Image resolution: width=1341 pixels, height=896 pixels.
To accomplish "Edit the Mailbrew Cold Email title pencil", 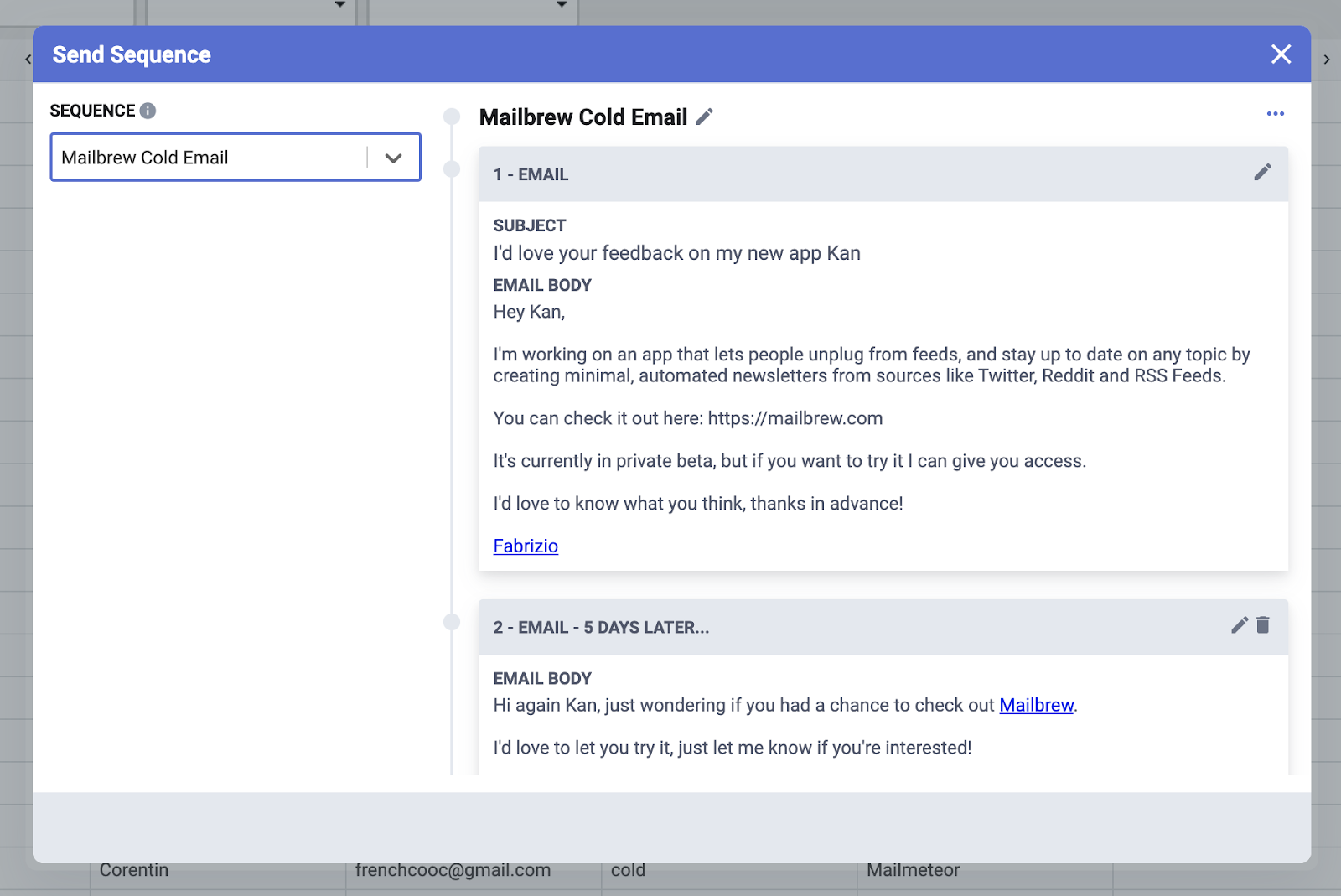I will pos(705,117).
